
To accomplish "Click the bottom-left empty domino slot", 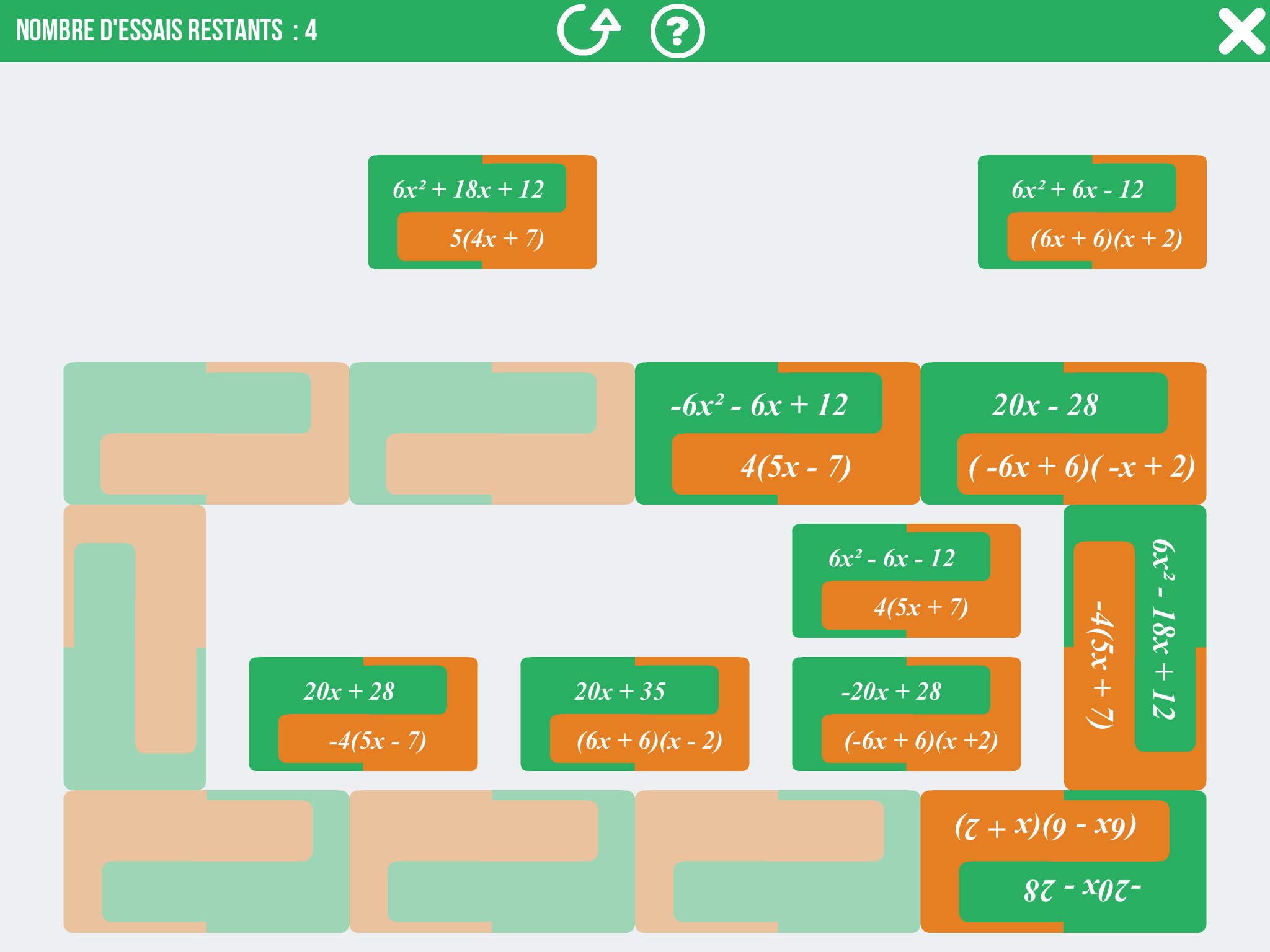I will point(206,862).
